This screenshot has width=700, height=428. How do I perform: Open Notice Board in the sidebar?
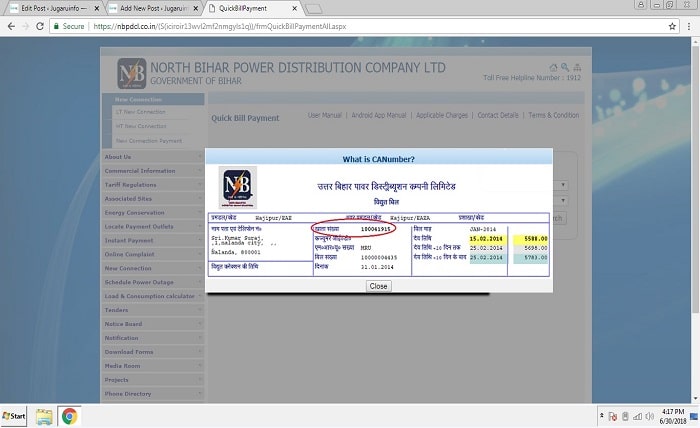[x=153, y=324]
